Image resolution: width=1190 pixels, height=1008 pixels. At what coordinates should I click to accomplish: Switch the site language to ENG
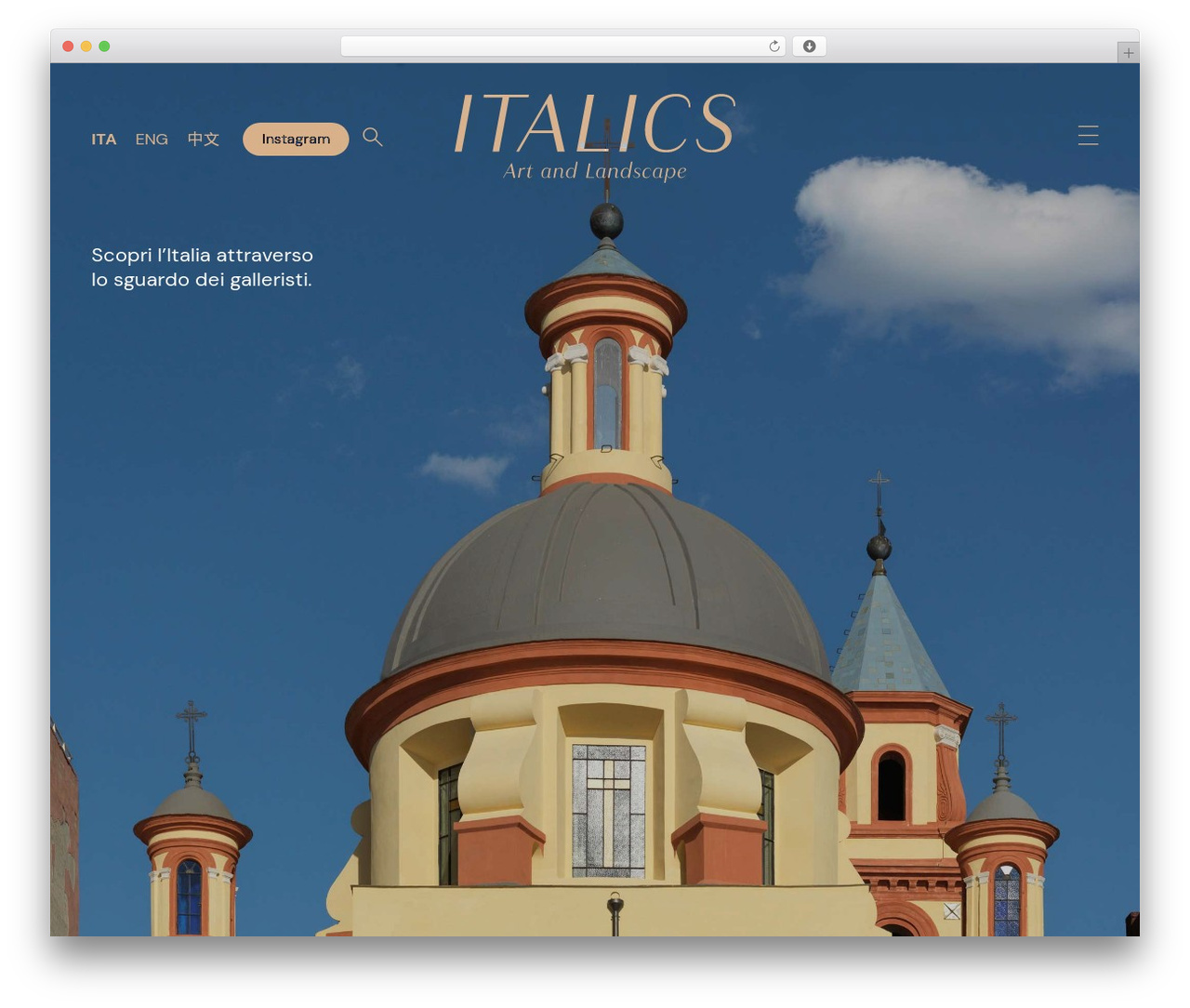tap(152, 139)
